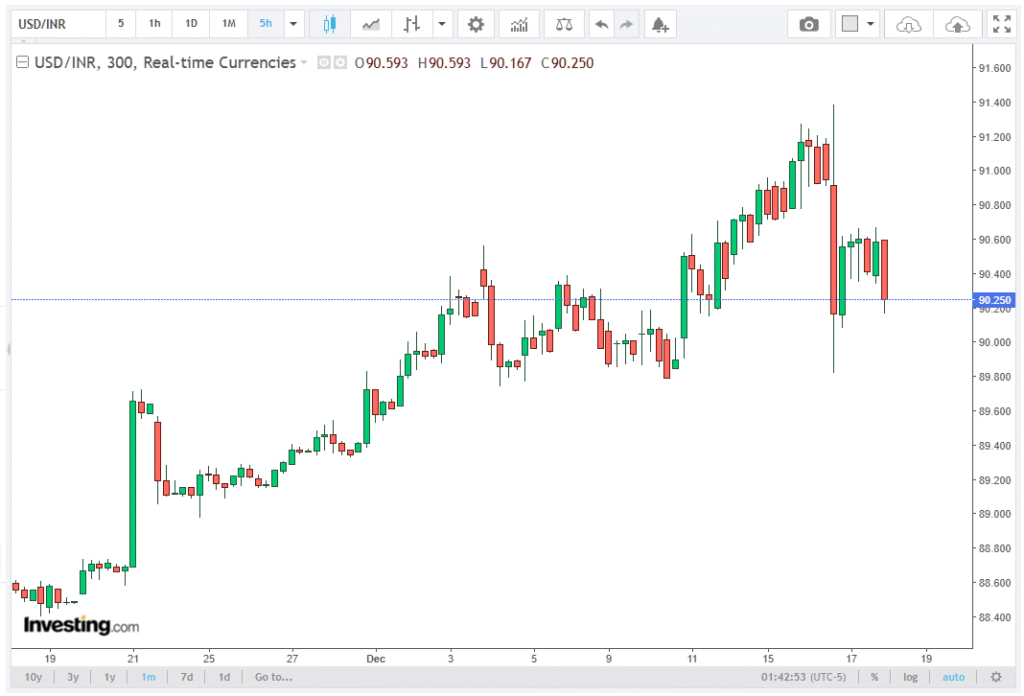Select the 1h interval tab
The image size is (1024, 696).
click(x=154, y=24)
